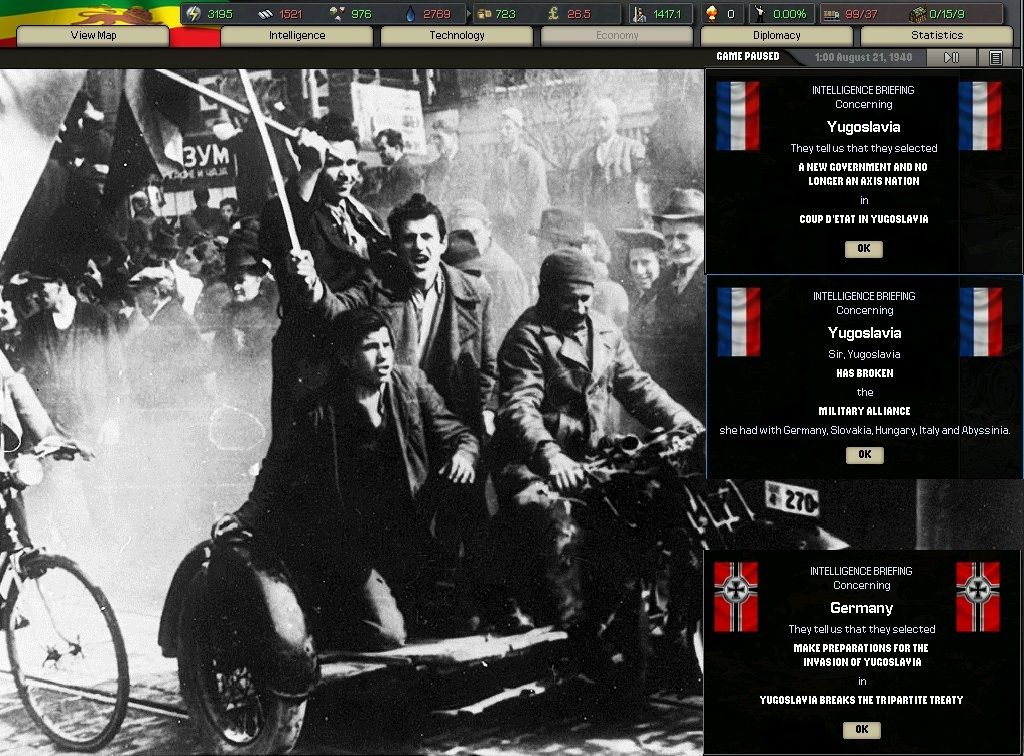Click the metal bars resource icon
Screen dimensions: 1024x756
(267, 14)
